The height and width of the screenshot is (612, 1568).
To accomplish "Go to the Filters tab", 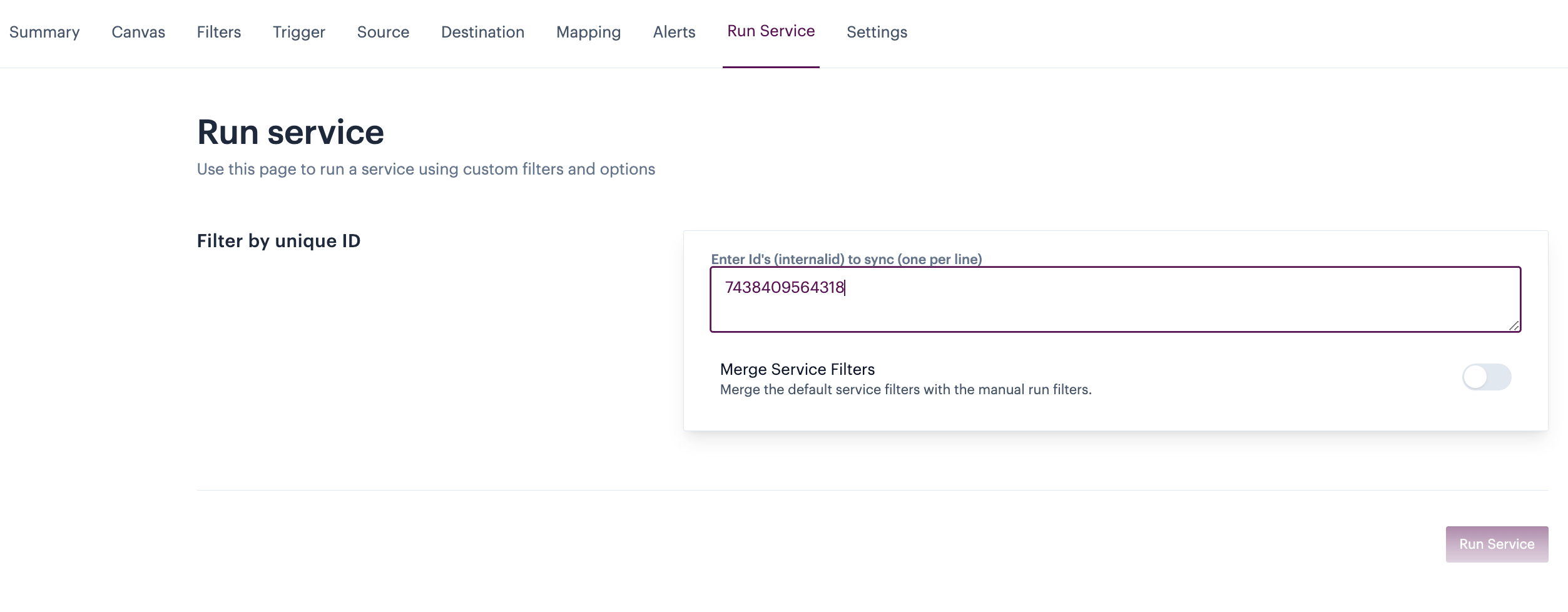I will pos(218,32).
